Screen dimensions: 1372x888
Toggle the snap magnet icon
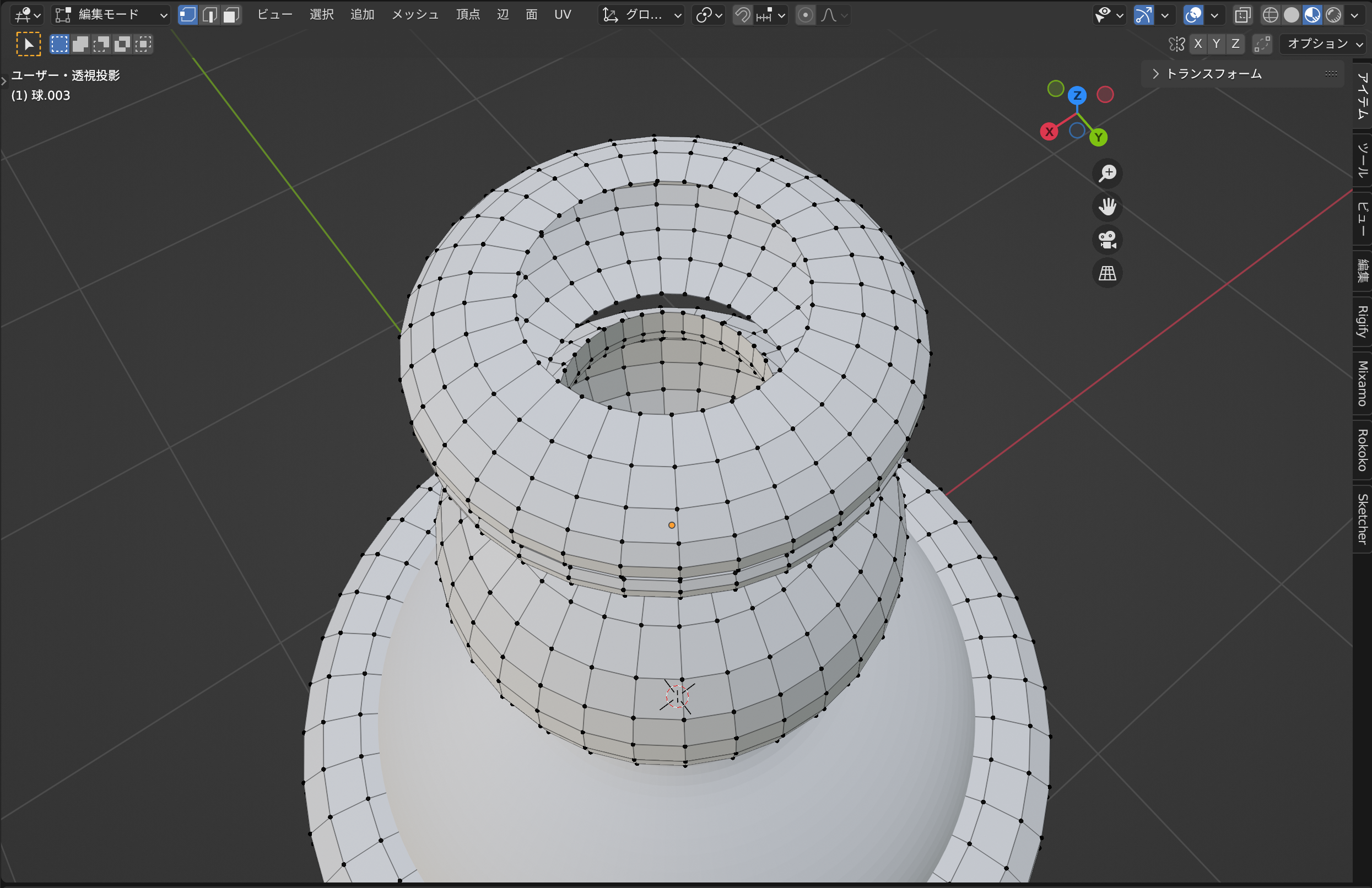pyautogui.click(x=743, y=15)
